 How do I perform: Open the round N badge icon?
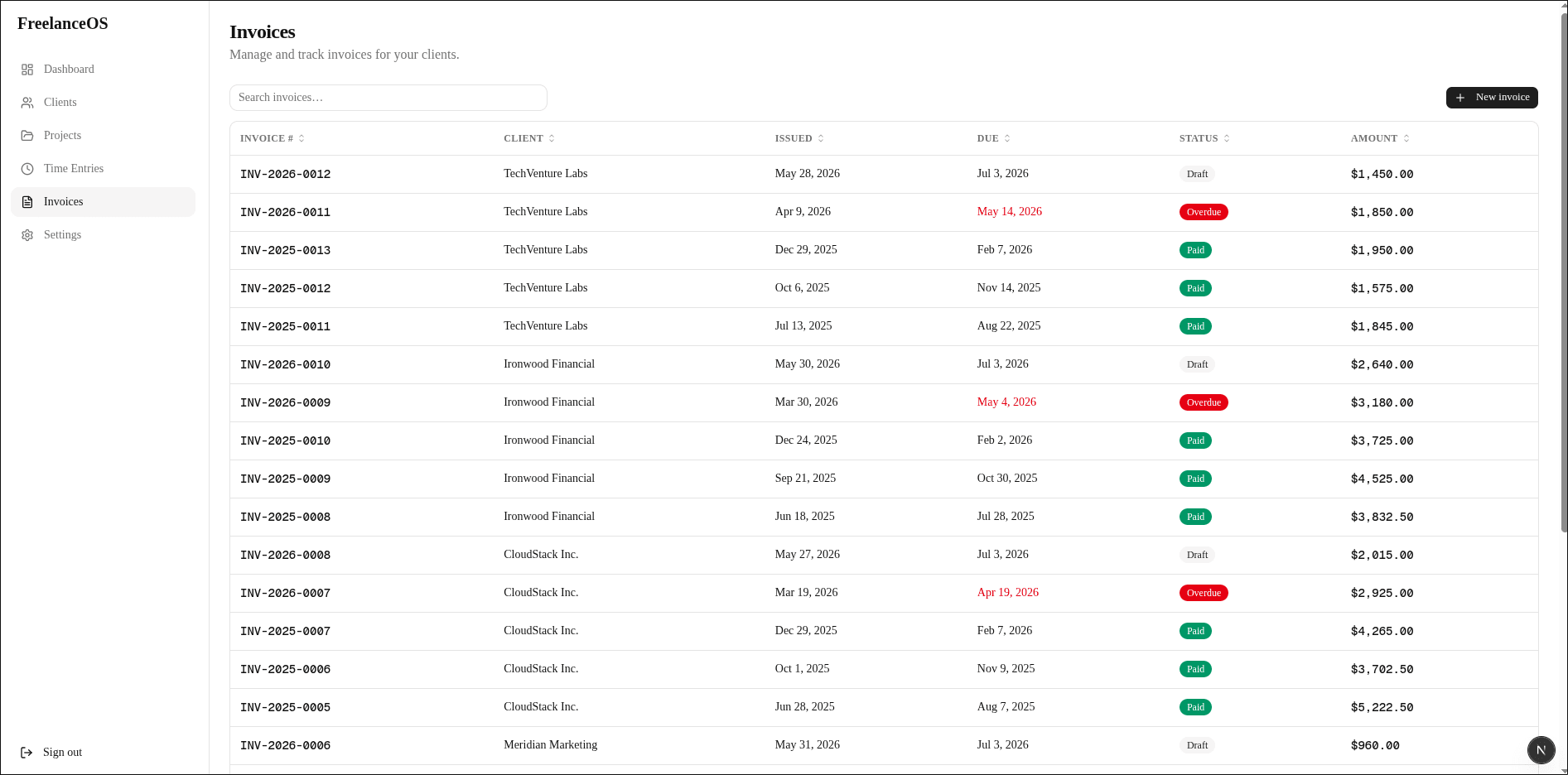[1541, 750]
